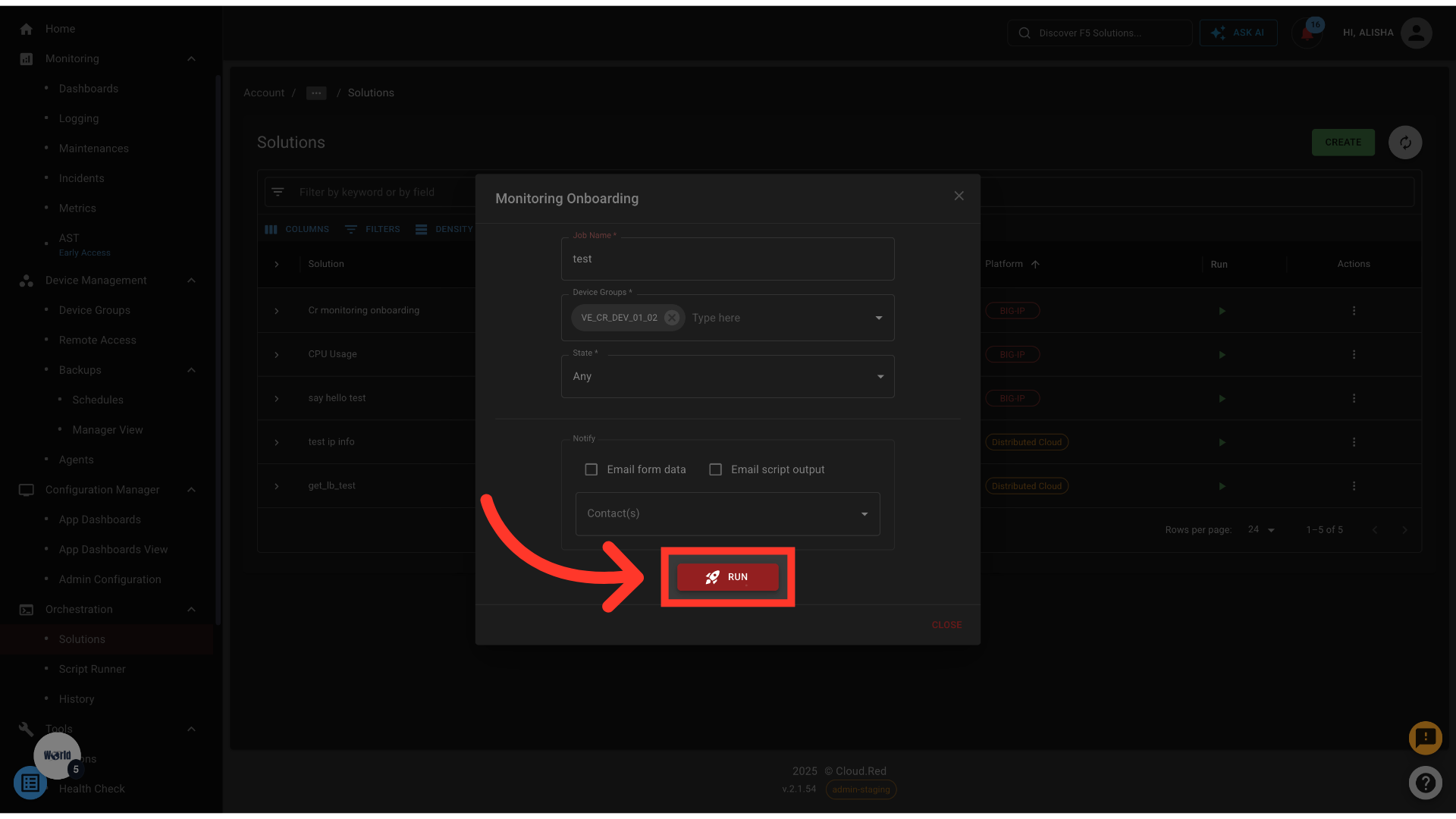Image resolution: width=1456 pixels, height=819 pixels.
Task: Open the notifications bell icon
Action: (x=1307, y=33)
